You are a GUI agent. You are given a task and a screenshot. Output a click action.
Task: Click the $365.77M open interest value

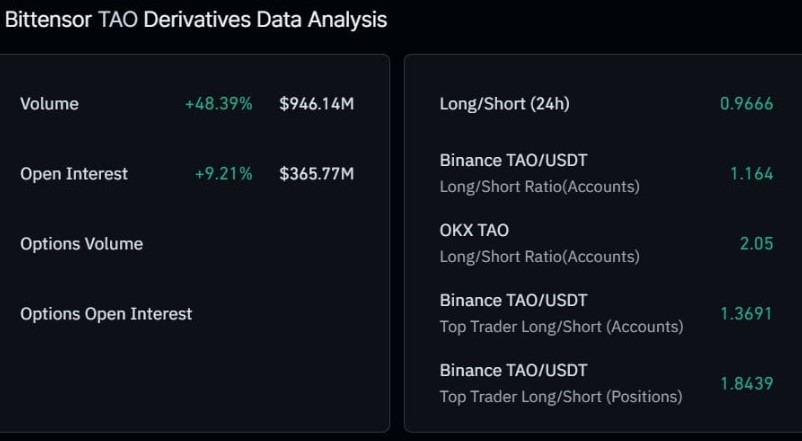click(317, 174)
